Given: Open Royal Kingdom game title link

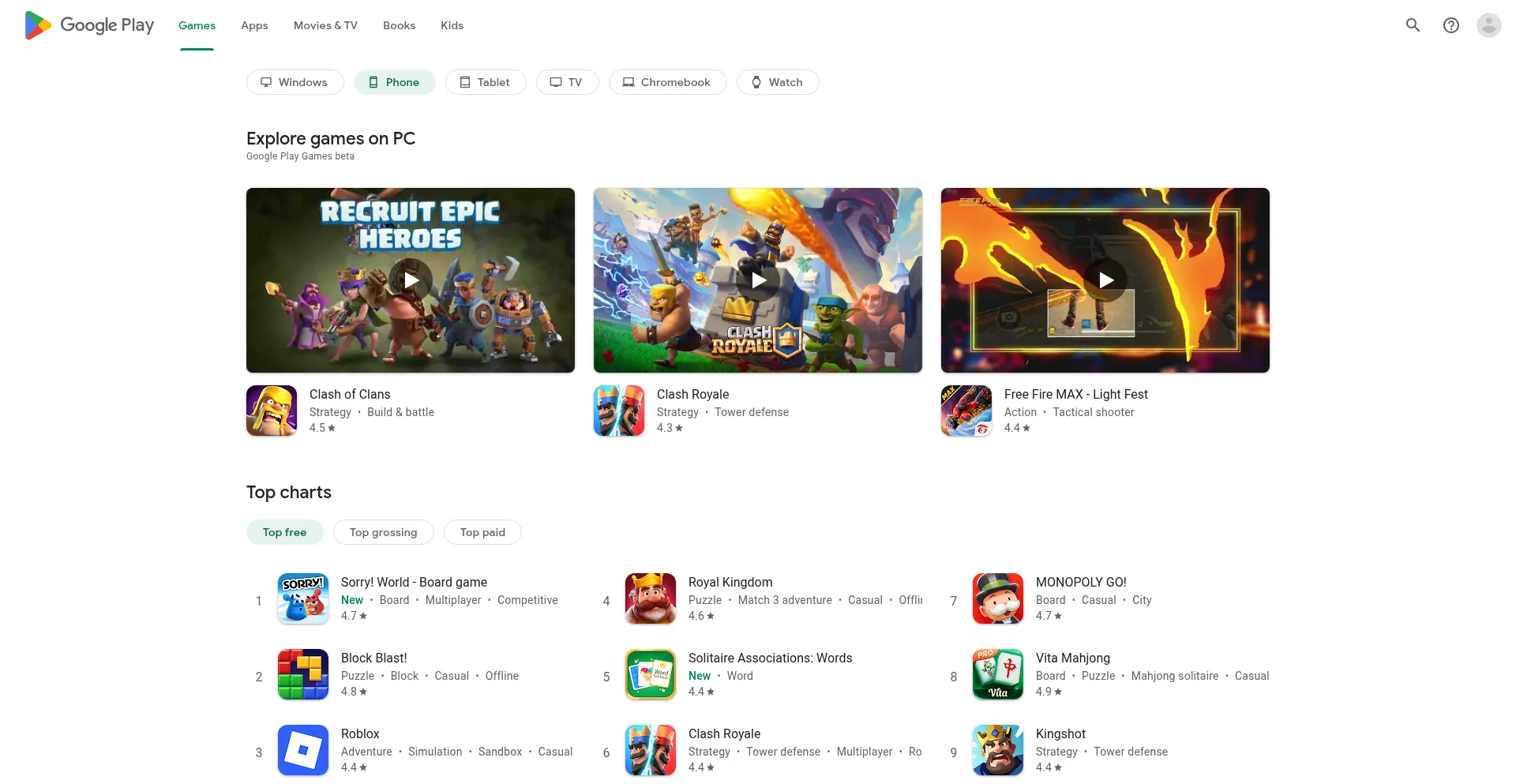Looking at the screenshot, I should tap(730, 582).
